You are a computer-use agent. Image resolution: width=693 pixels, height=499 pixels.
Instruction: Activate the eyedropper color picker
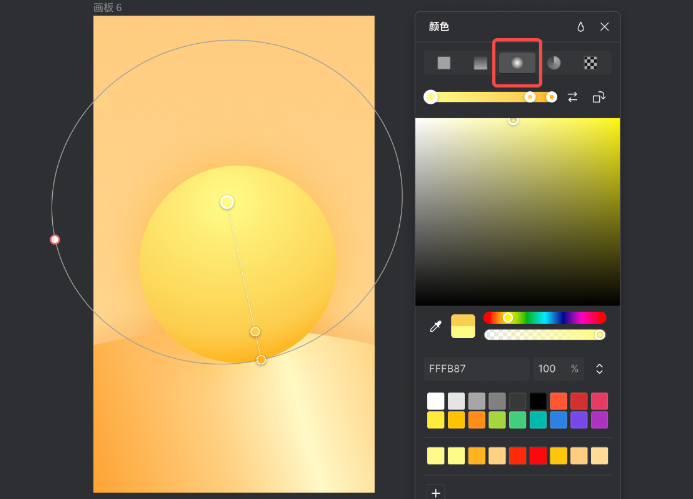(x=435, y=326)
